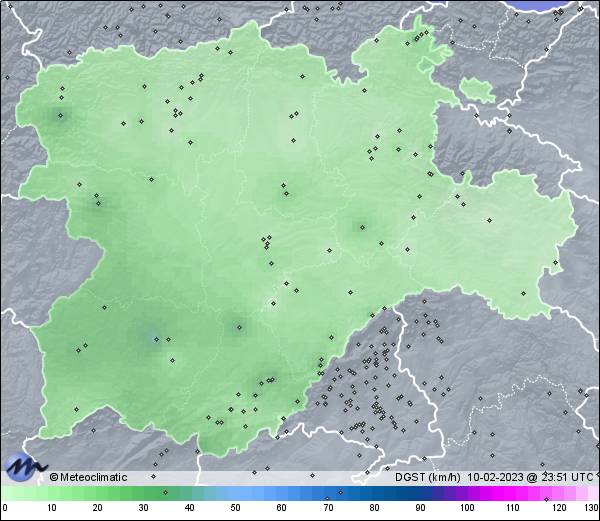Click the 23:51 UTC timestamp
Screen dimensions: 600x521
point(565,477)
